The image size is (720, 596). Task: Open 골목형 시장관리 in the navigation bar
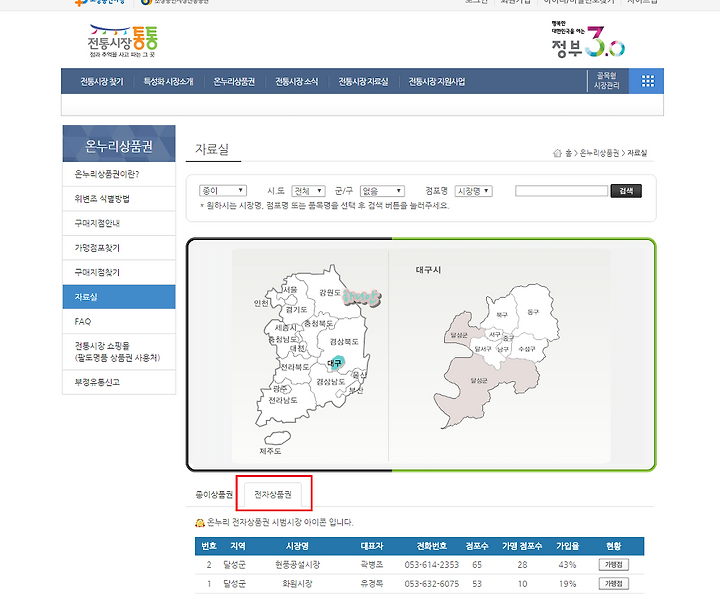607,80
